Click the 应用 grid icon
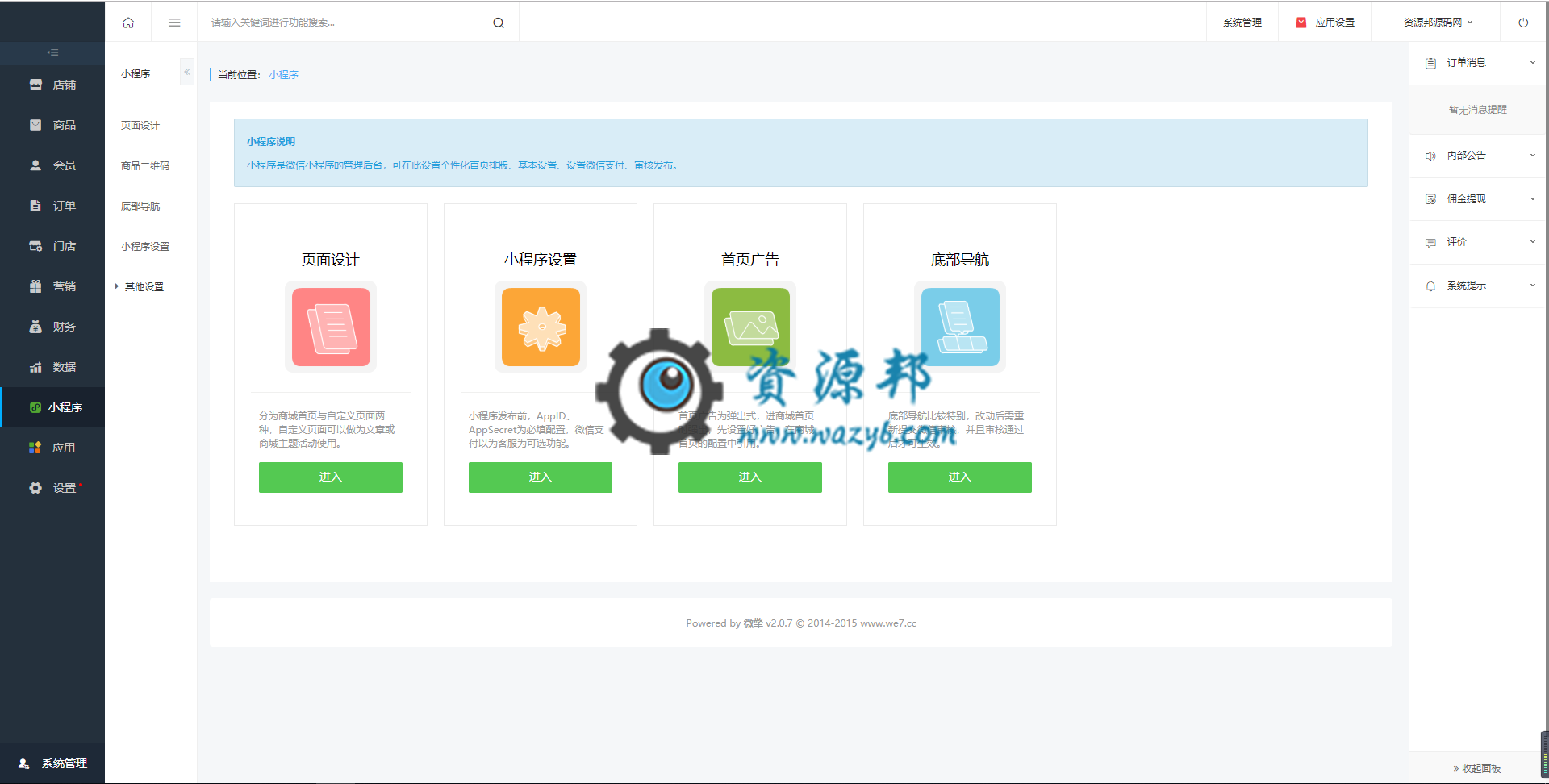The width and height of the screenshot is (1549, 784). click(35, 448)
